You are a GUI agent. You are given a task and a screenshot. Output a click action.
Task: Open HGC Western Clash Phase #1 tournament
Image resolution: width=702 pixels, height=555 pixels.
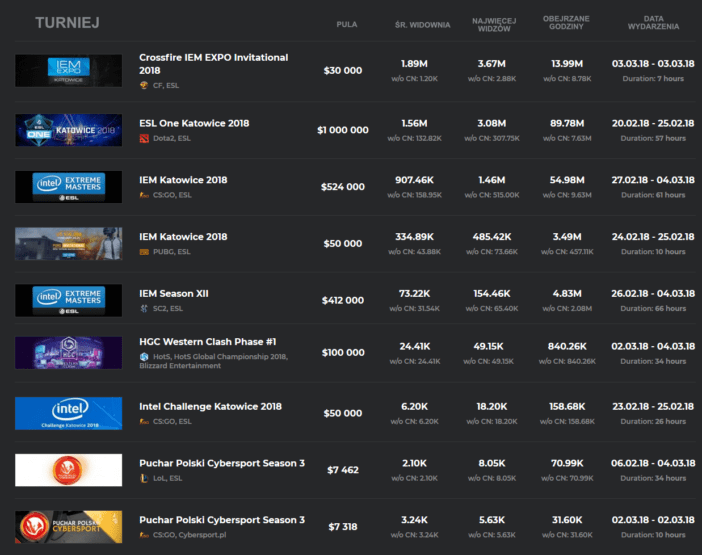click(208, 342)
